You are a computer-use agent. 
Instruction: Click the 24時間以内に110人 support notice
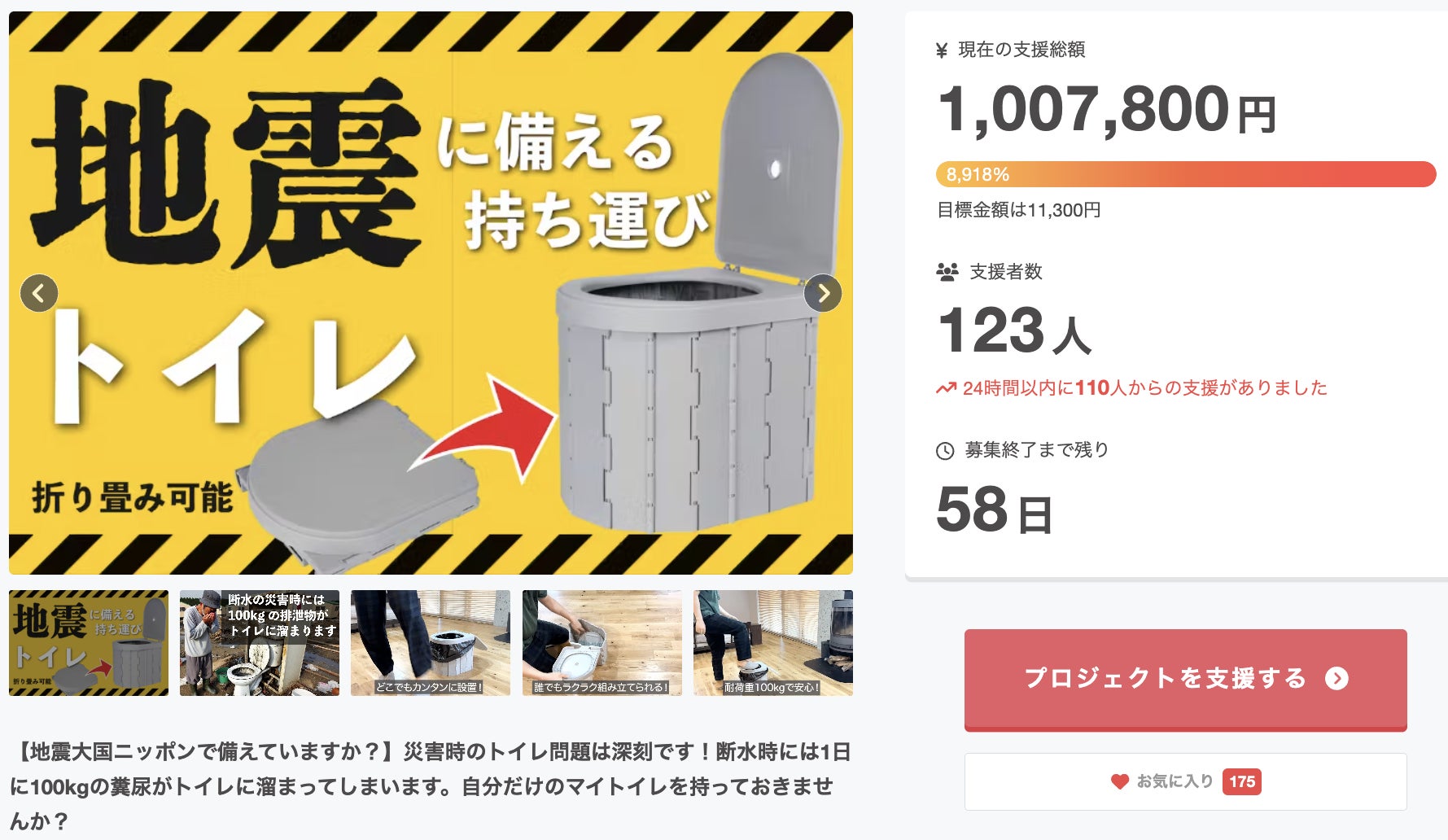pos(1131,388)
